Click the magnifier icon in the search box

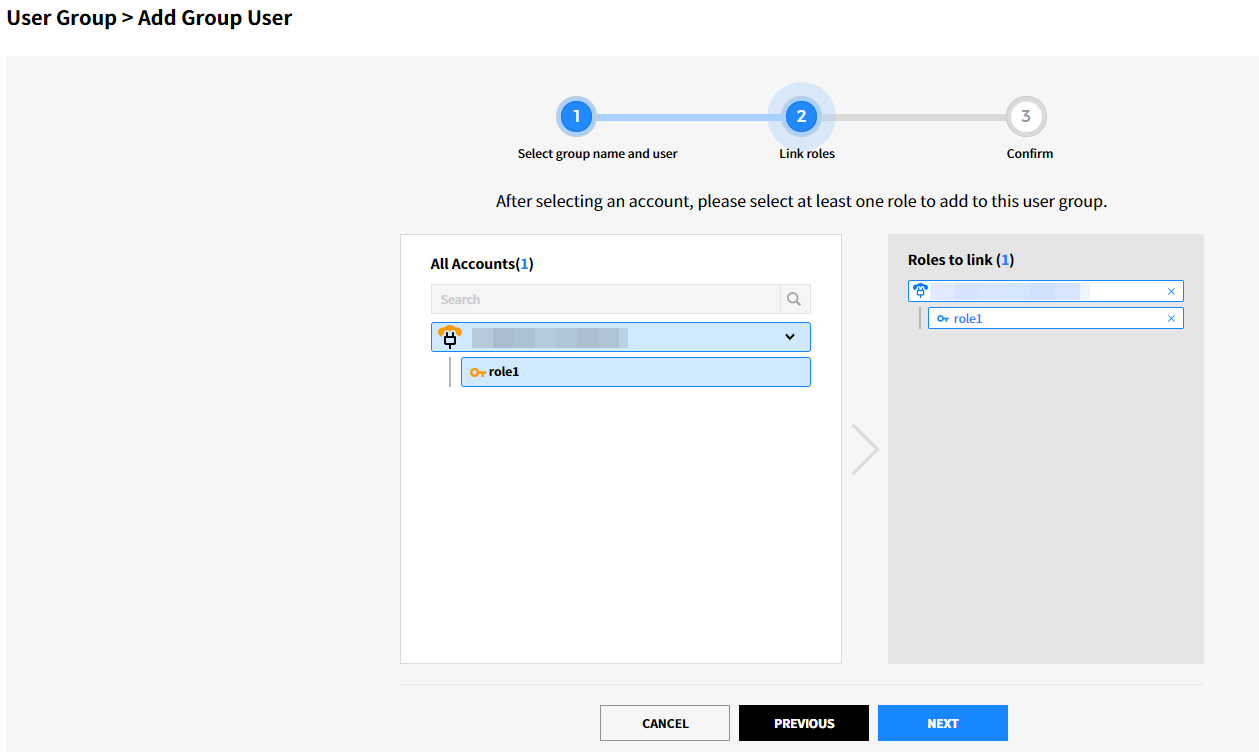pos(794,299)
